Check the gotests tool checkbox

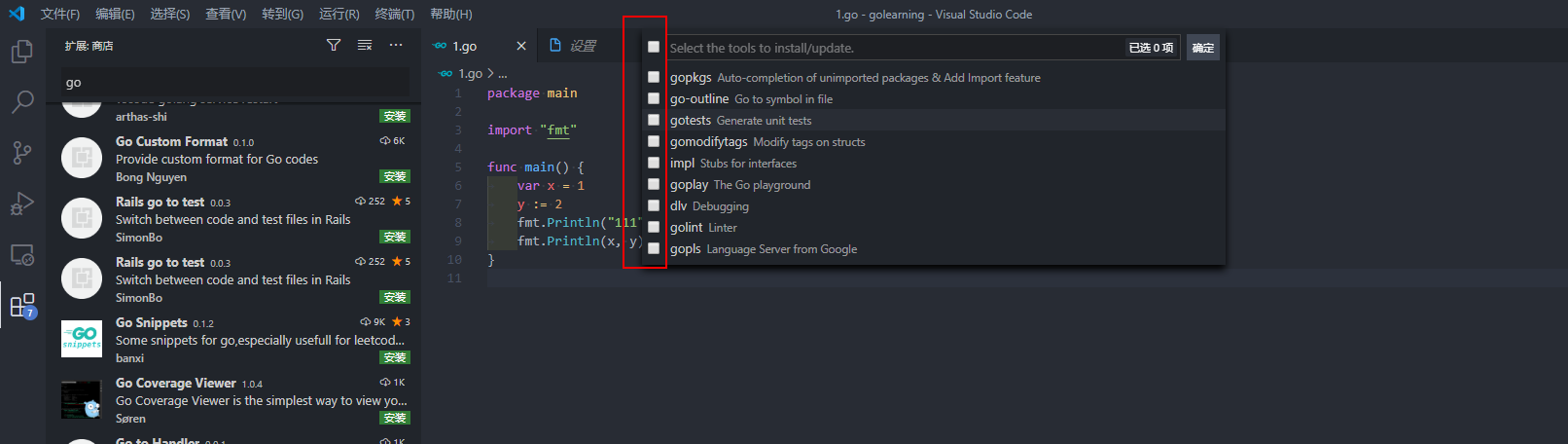654,120
